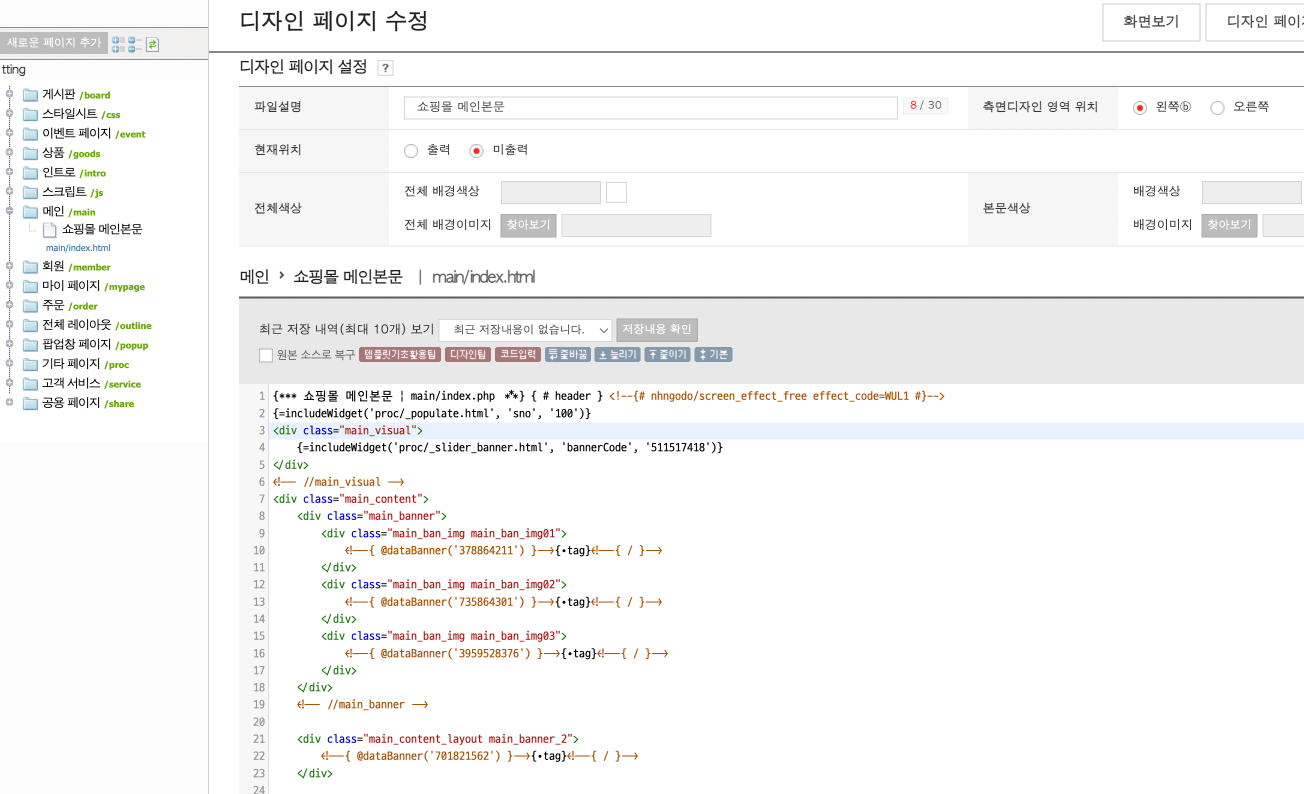Open the recent saved history dropdown
Image resolution: width=1304 pixels, height=794 pixels.
coord(525,330)
